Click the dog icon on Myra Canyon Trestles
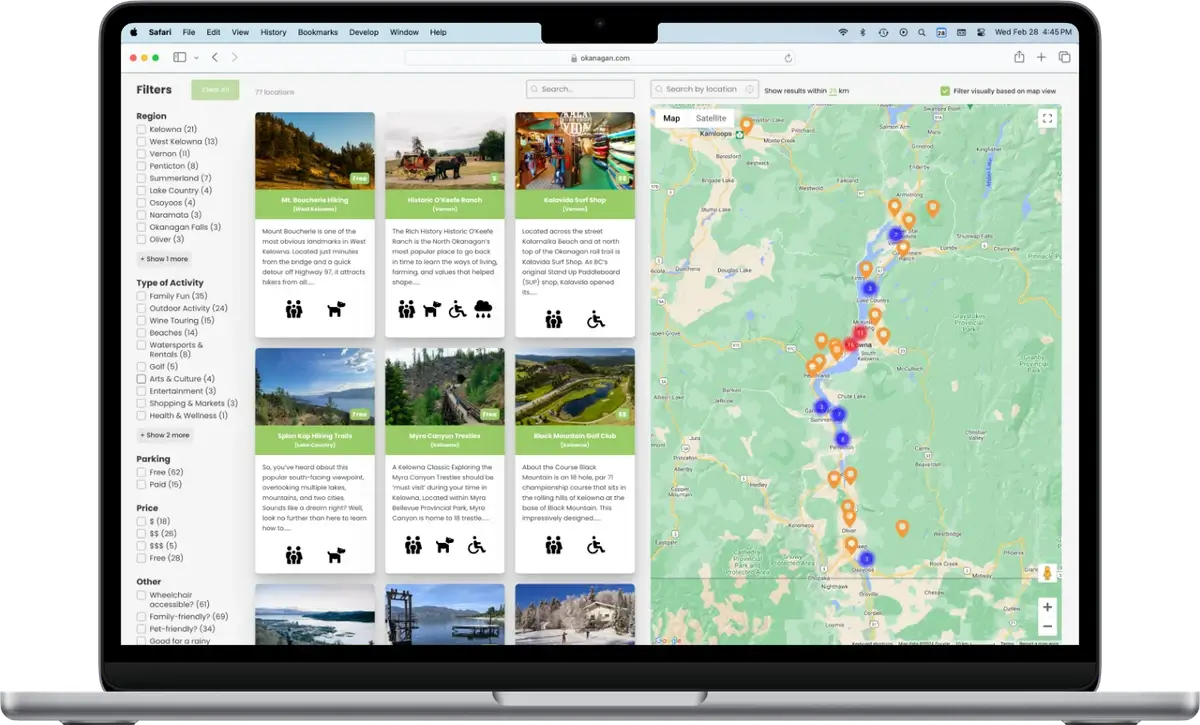 (x=444, y=545)
